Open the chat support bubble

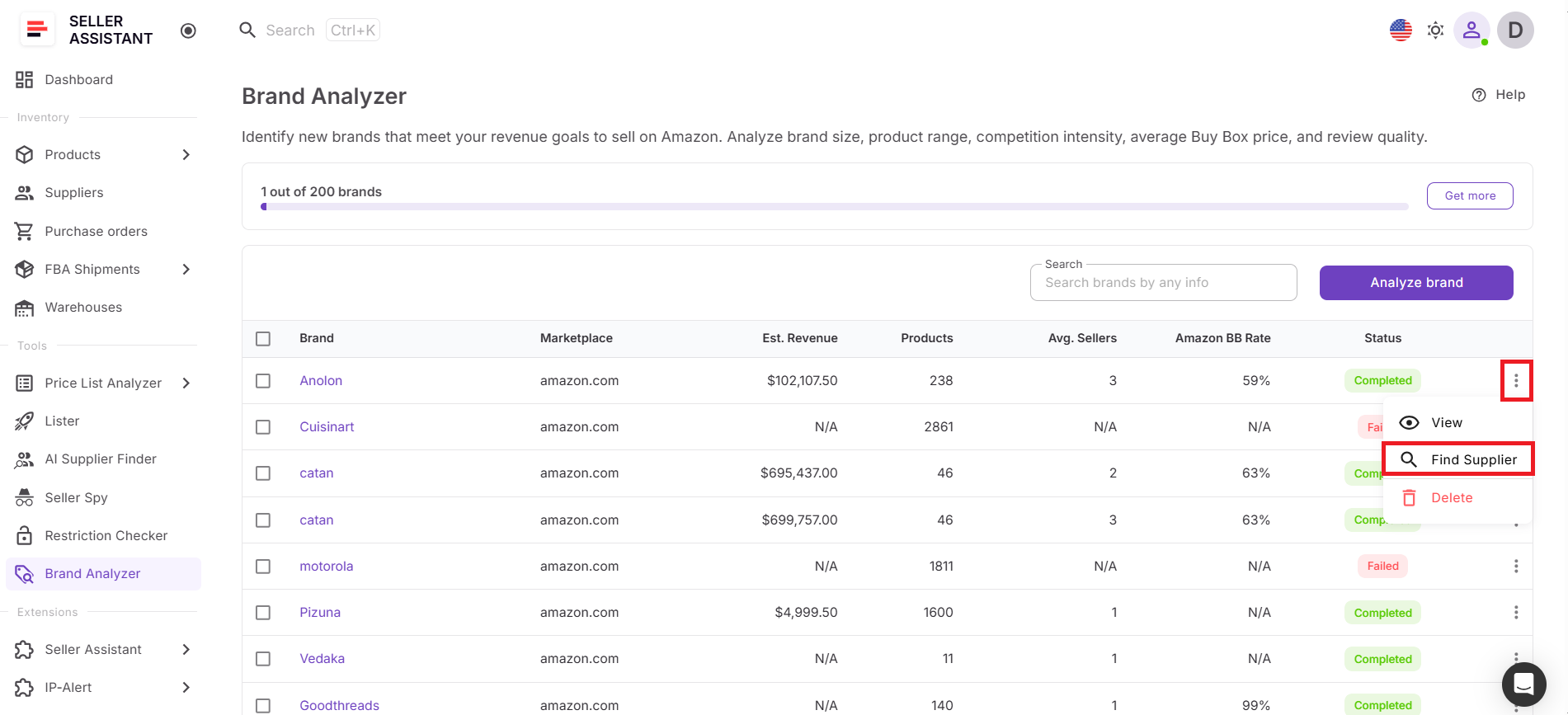tap(1524, 684)
